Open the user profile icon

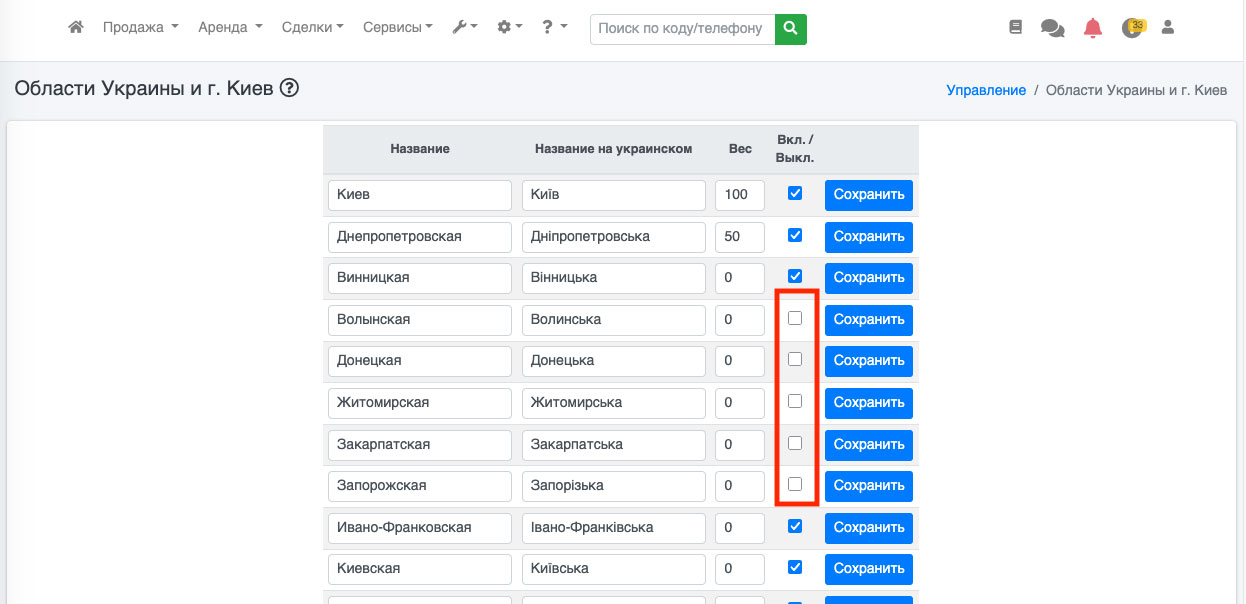pyautogui.click(x=1167, y=28)
